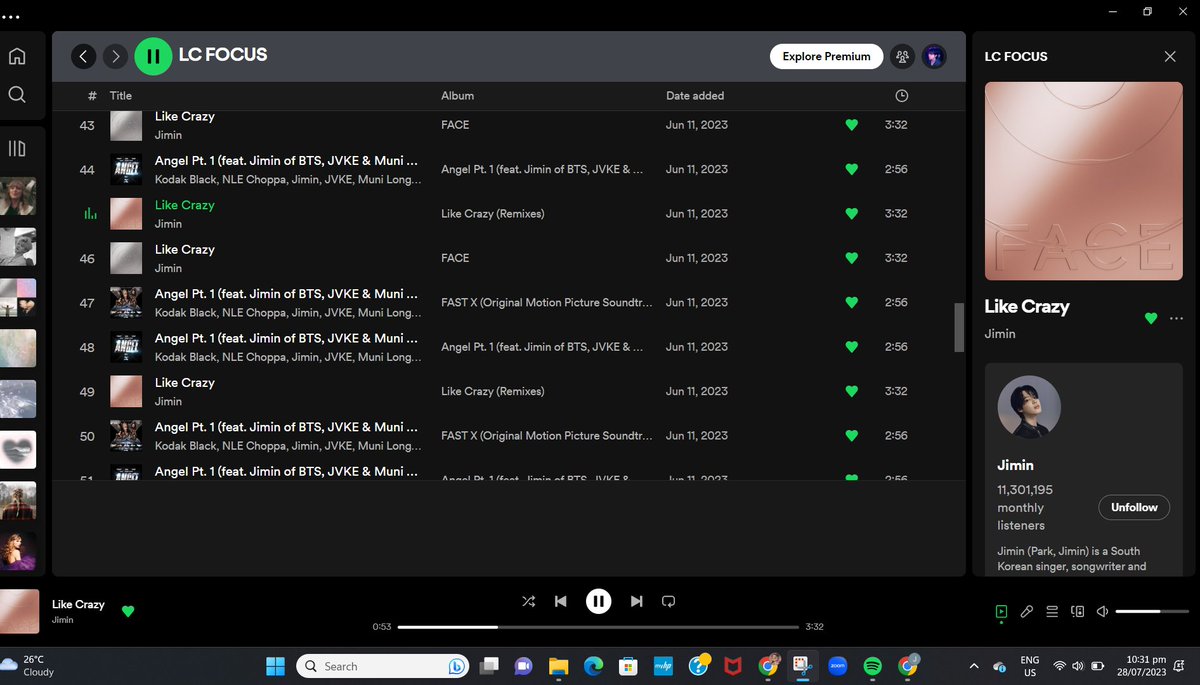
Task: Remove like from track 44 Angel Pt. 1
Action: [852, 170]
